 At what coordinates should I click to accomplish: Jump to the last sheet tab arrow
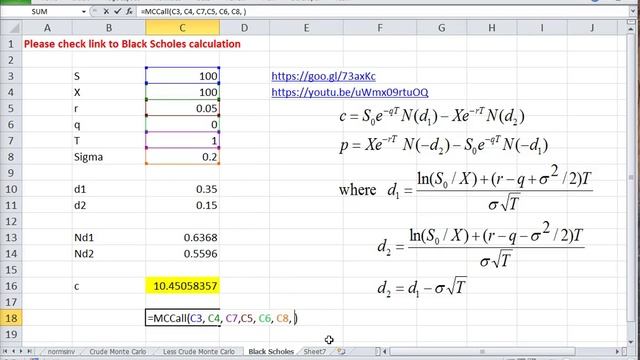pyautogui.click(x=29, y=351)
